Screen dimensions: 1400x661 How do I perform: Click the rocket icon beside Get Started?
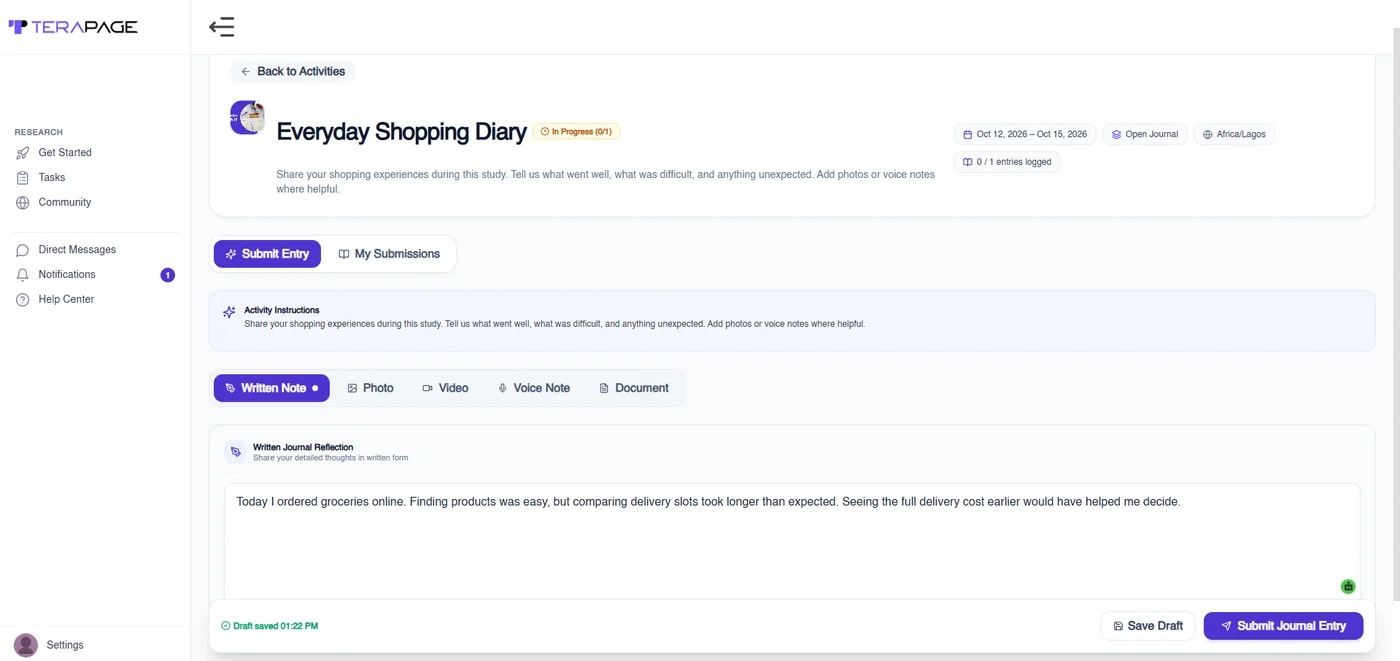click(22, 153)
